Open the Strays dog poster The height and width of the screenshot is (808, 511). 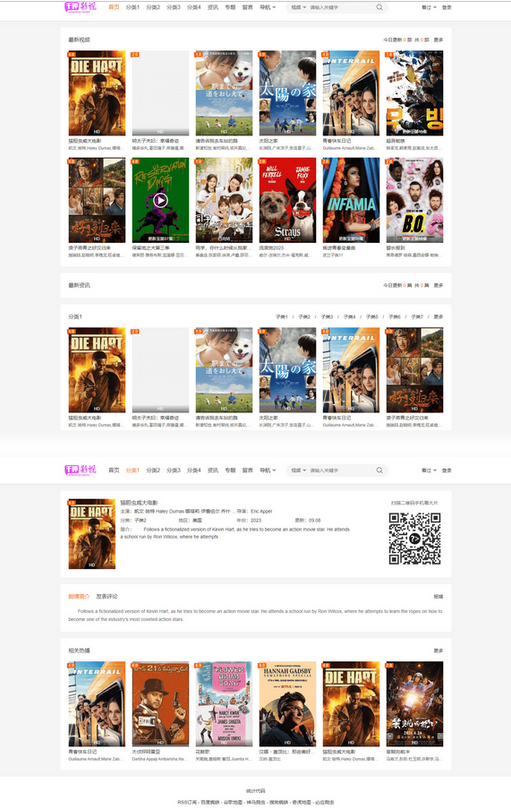pyautogui.click(x=287, y=200)
